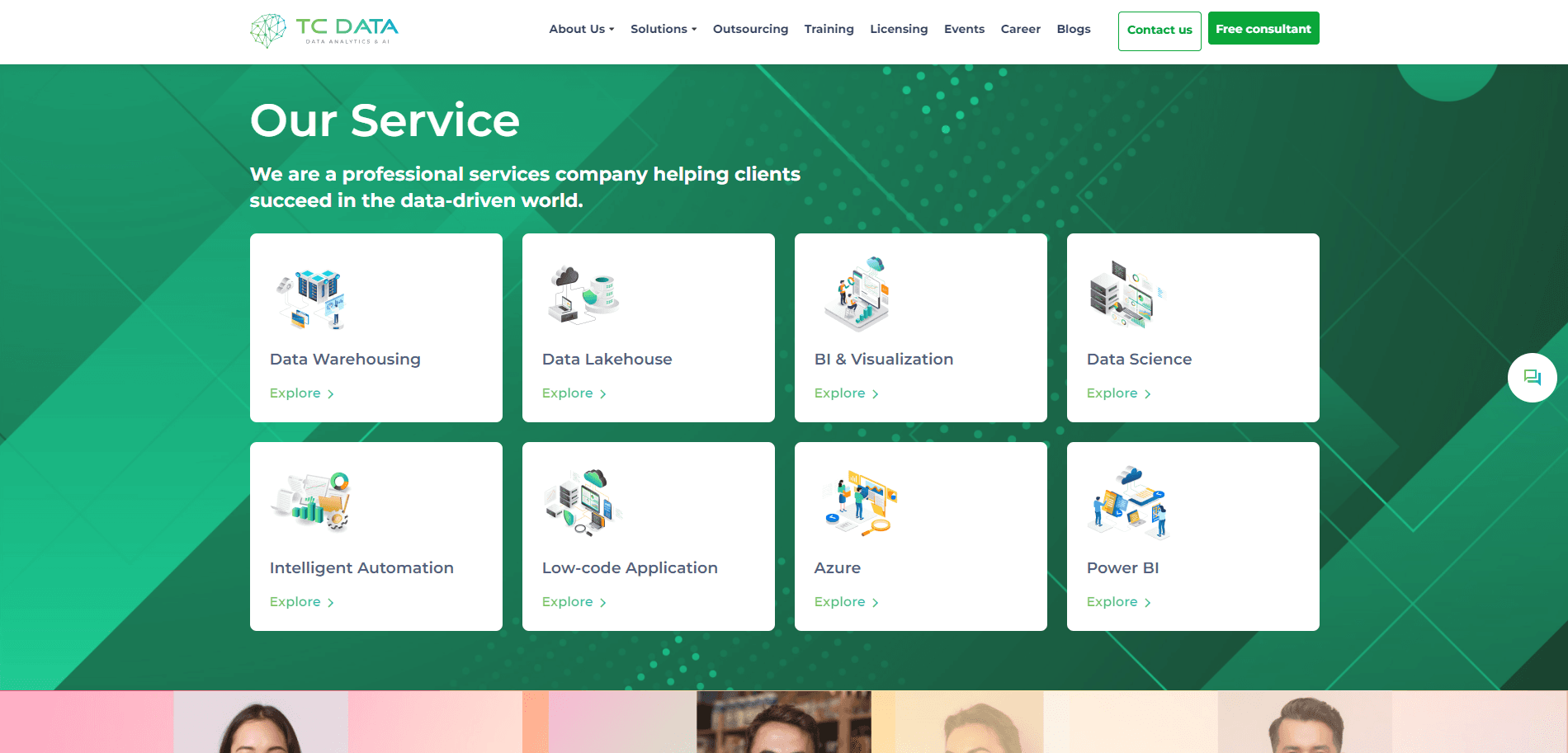Explore the Data Warehousing service
The height and width of the screenshot is (753, 1568).
(301, 393)
